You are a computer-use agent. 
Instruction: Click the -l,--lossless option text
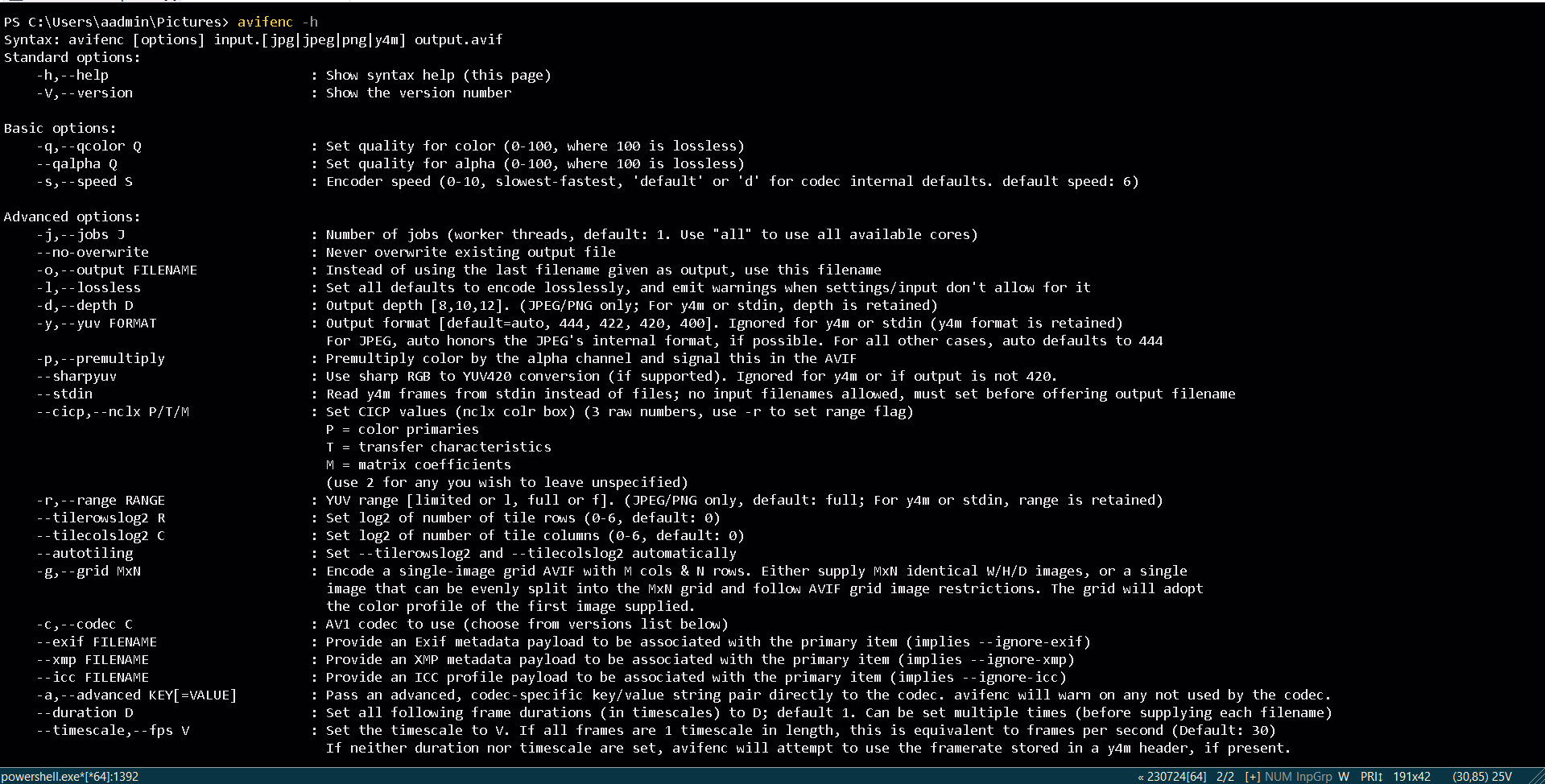point(89,287)
